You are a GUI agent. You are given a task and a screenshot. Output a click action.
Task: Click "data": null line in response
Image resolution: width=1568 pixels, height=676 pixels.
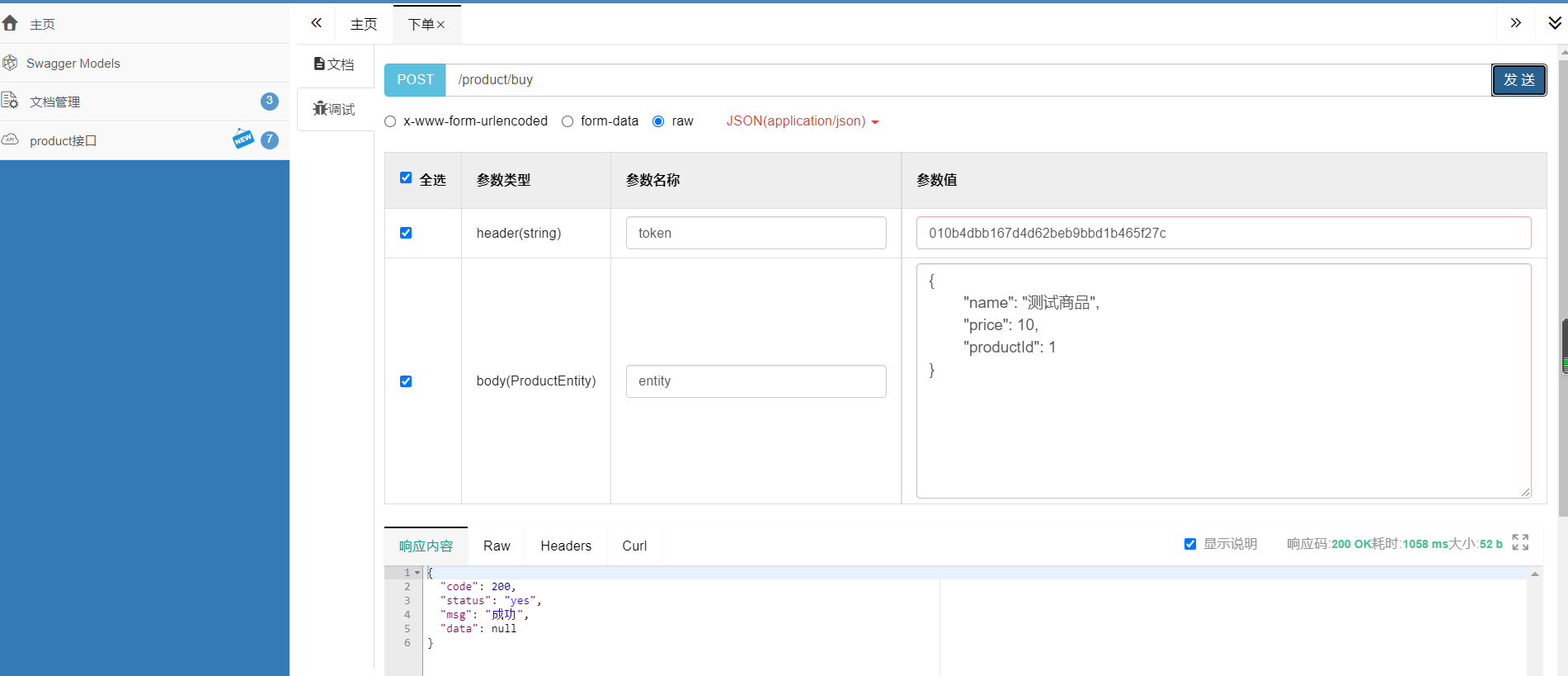(478, 628)
